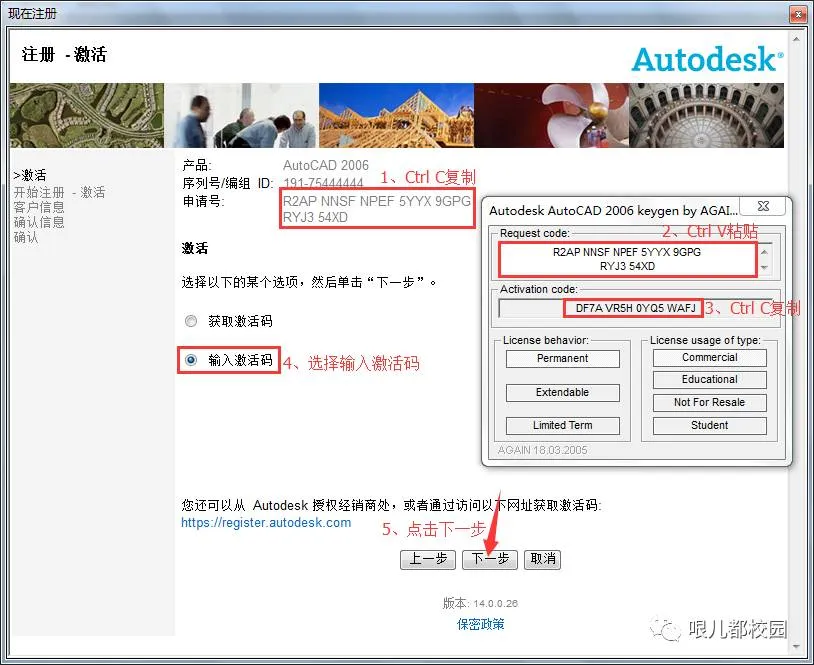Choose Not For Resale usage in keygen
This screenshot has height=665, width=814.
click(x=710, y=402)
